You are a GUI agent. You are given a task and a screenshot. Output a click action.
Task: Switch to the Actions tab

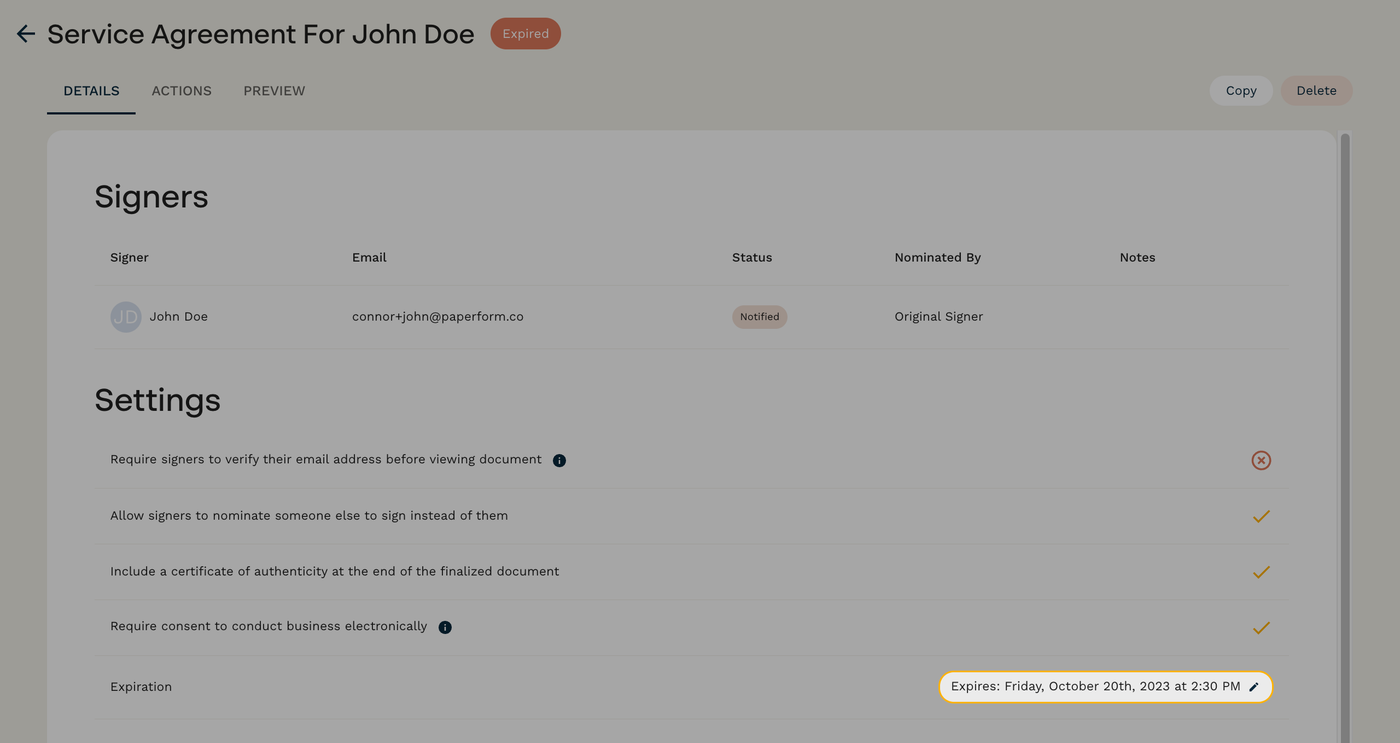click(x=181, y=90)
